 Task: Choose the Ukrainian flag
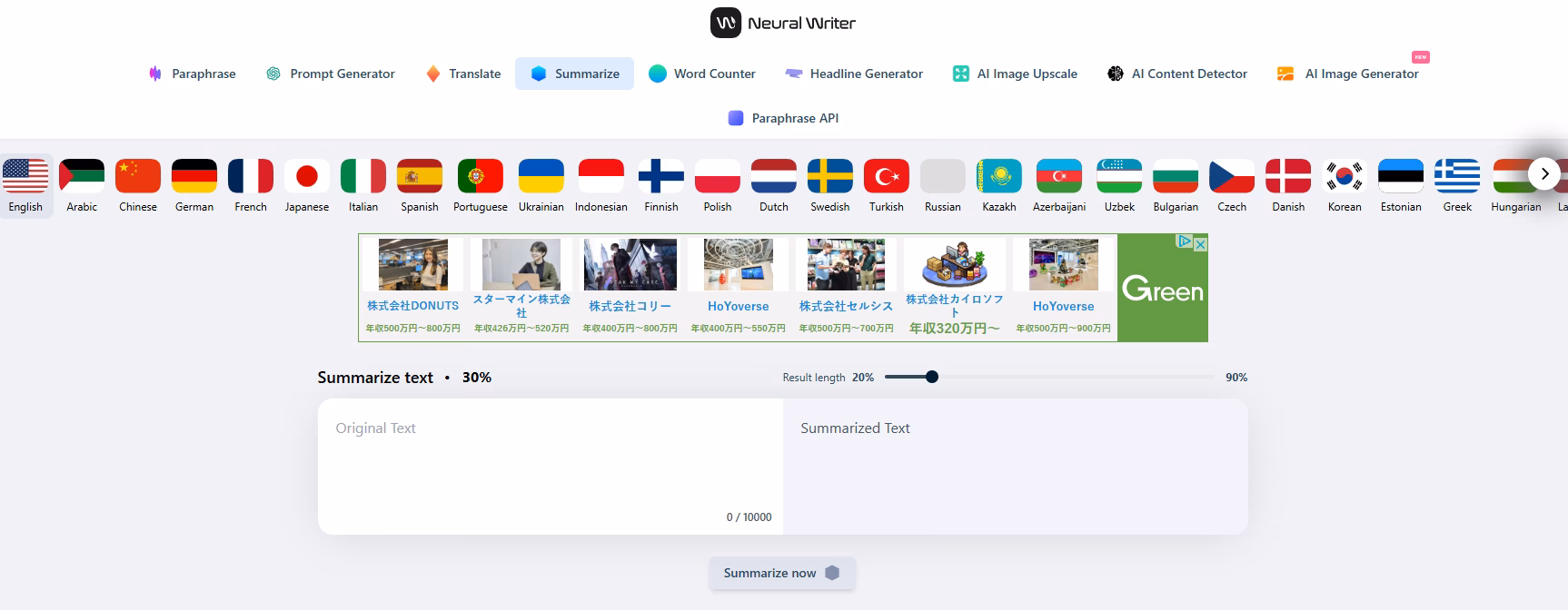click(x=541, y=176)
